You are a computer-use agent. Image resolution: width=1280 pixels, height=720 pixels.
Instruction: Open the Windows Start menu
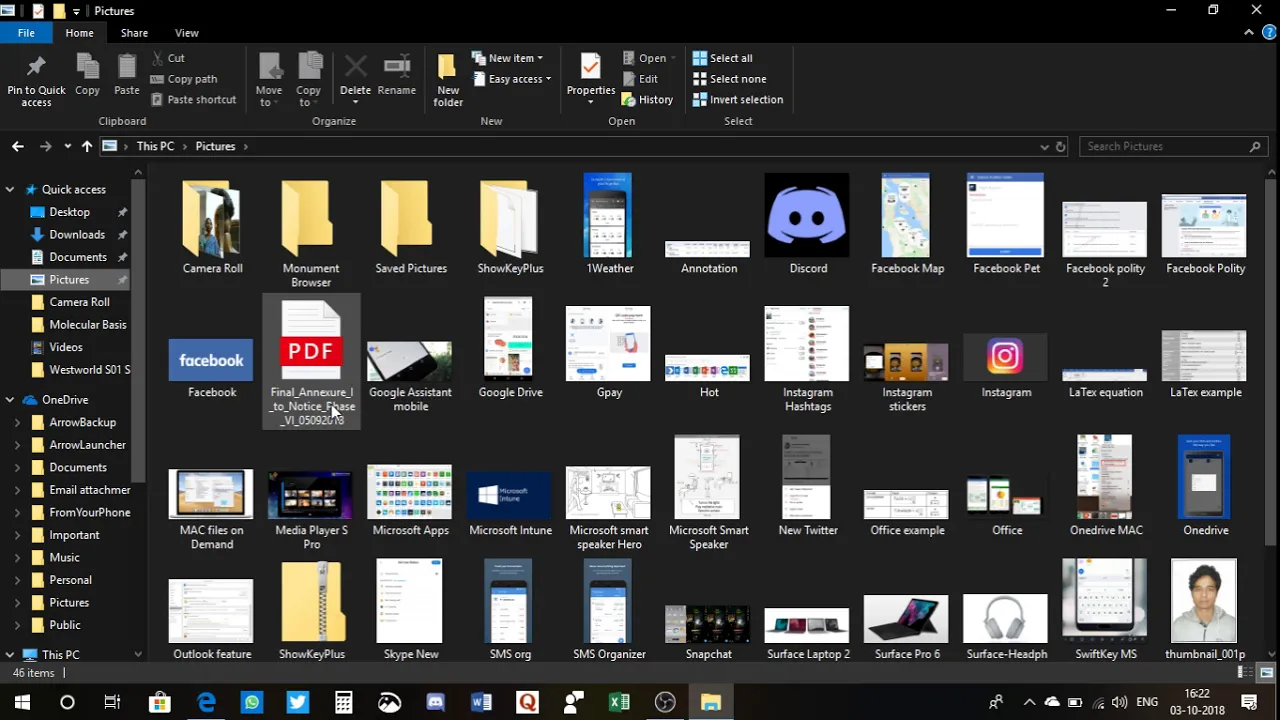[x=22, y=702]
